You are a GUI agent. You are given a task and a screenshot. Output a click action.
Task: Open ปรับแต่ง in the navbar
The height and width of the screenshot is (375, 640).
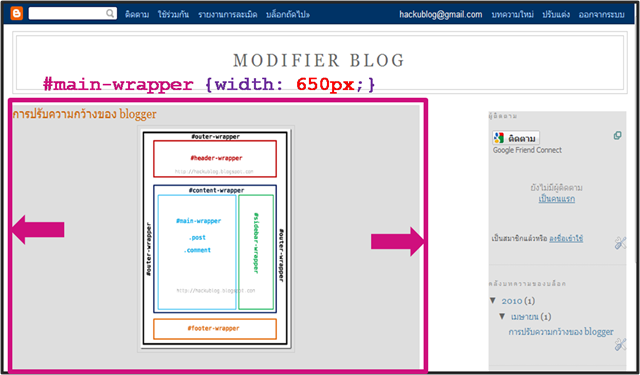pyautogui.click(x=556, y=15)
